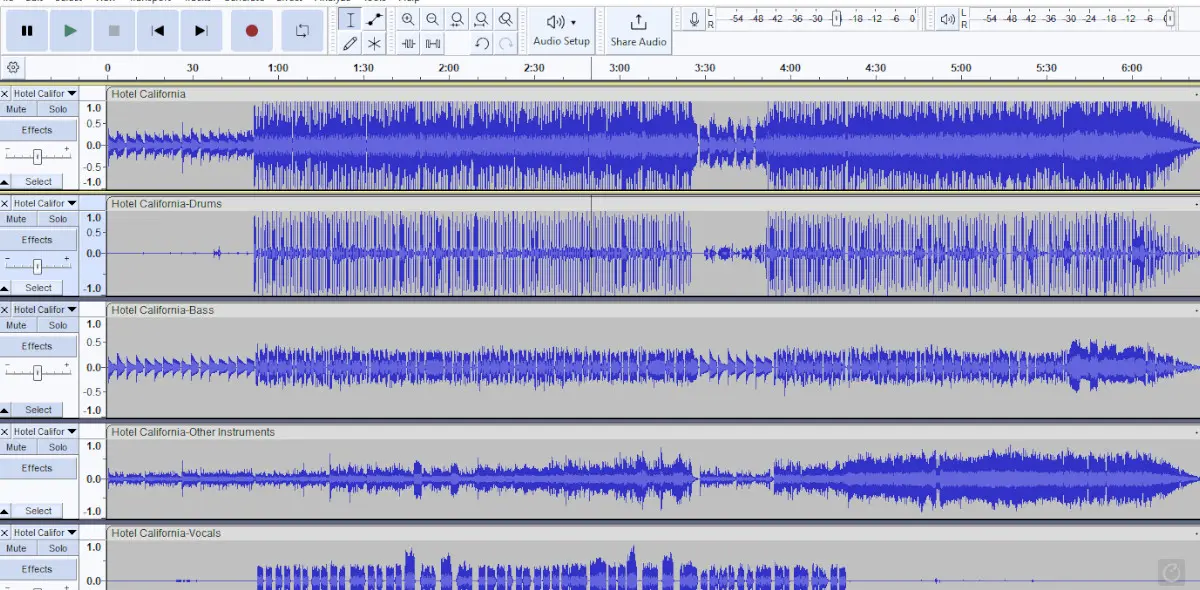Click the Zoom toggle icon
The image size is (1200, 590).
(x=506, y=20)
